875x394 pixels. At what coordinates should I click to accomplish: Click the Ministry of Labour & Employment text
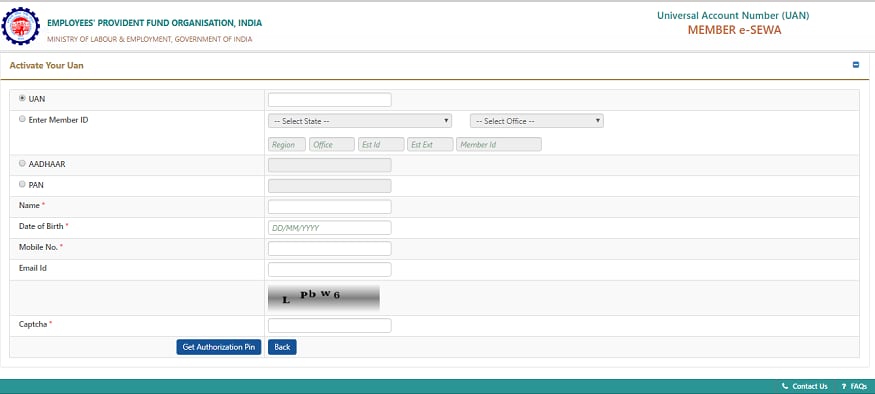click(150, 39)
